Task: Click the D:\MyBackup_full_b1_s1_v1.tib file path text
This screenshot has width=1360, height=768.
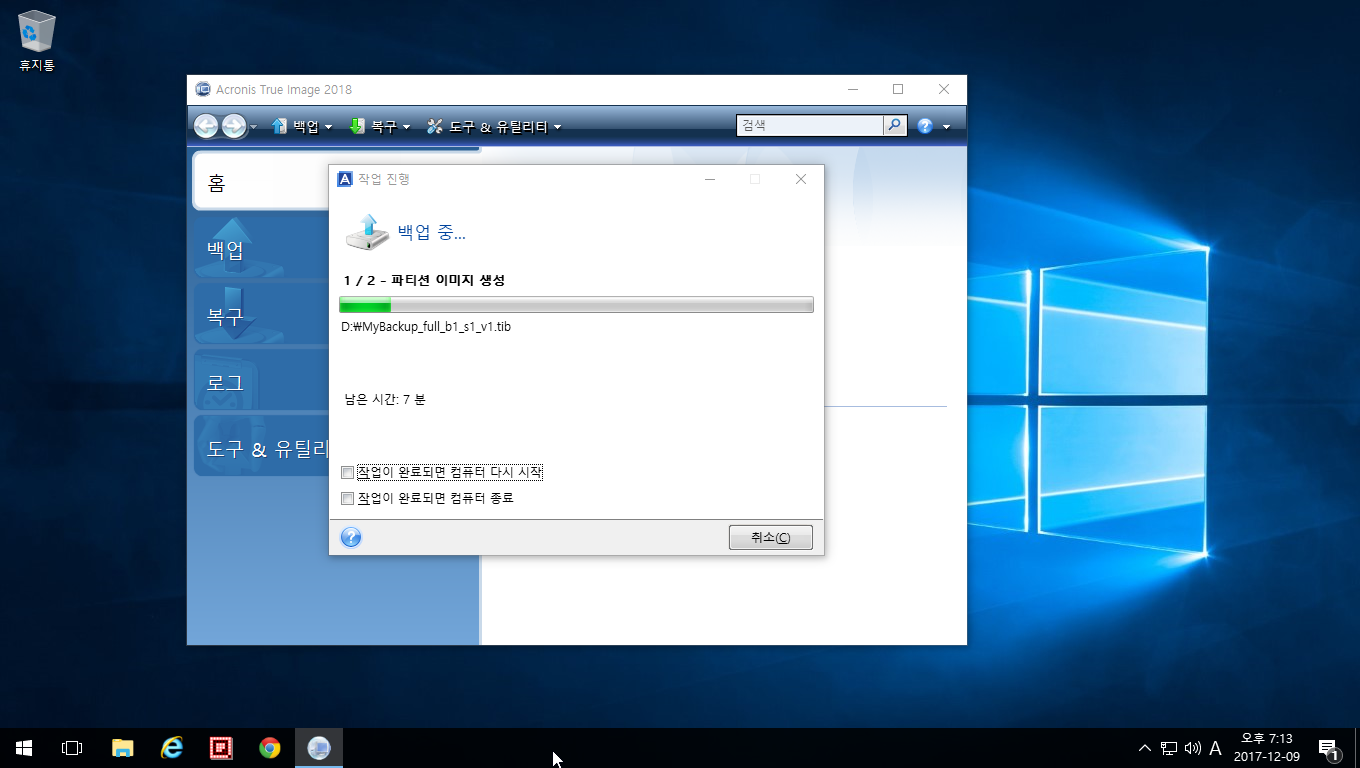Action: click(x=426, y=327)
